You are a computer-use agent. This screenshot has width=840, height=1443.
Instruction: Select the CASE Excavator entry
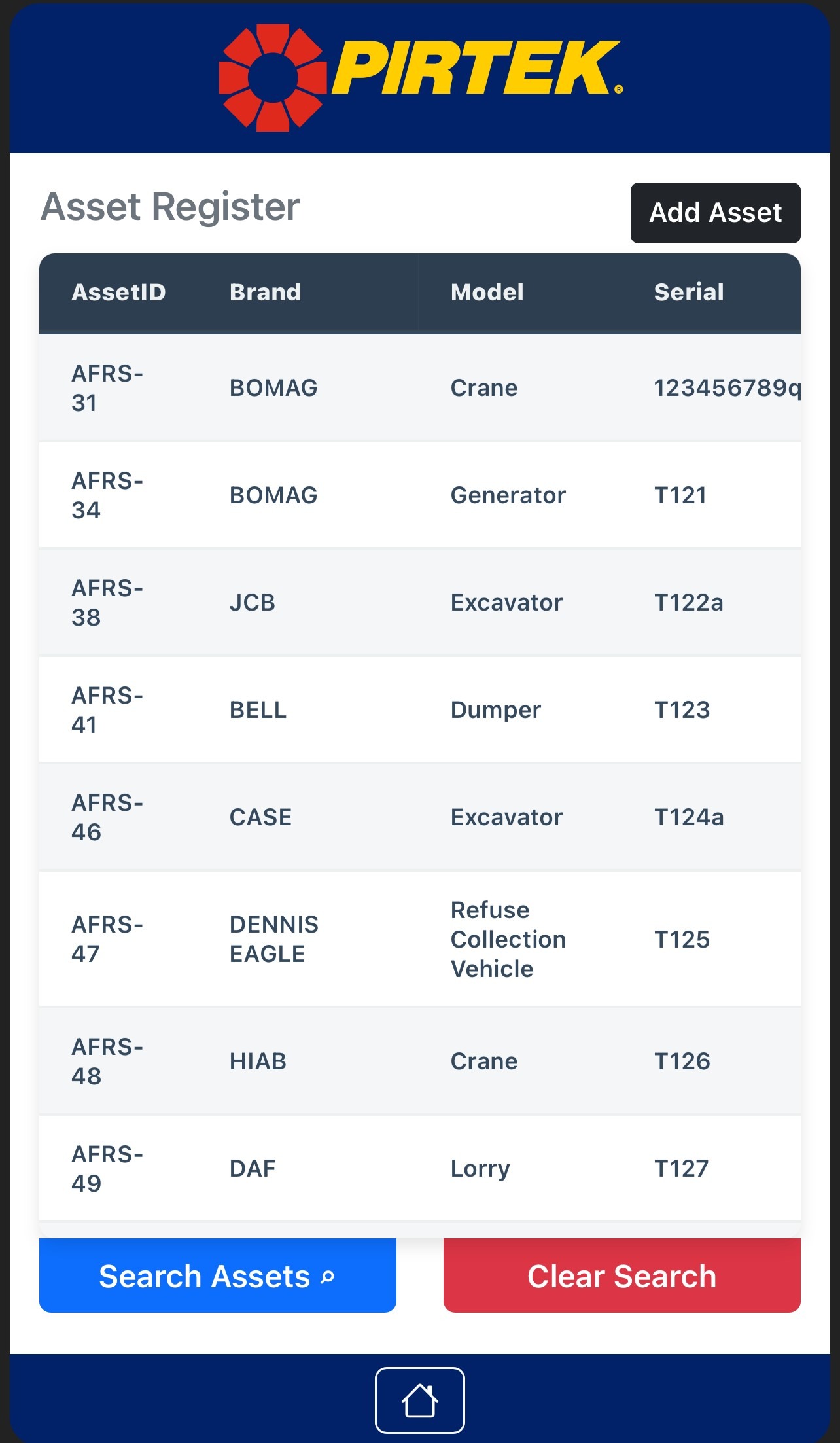(x=419, y=817)
